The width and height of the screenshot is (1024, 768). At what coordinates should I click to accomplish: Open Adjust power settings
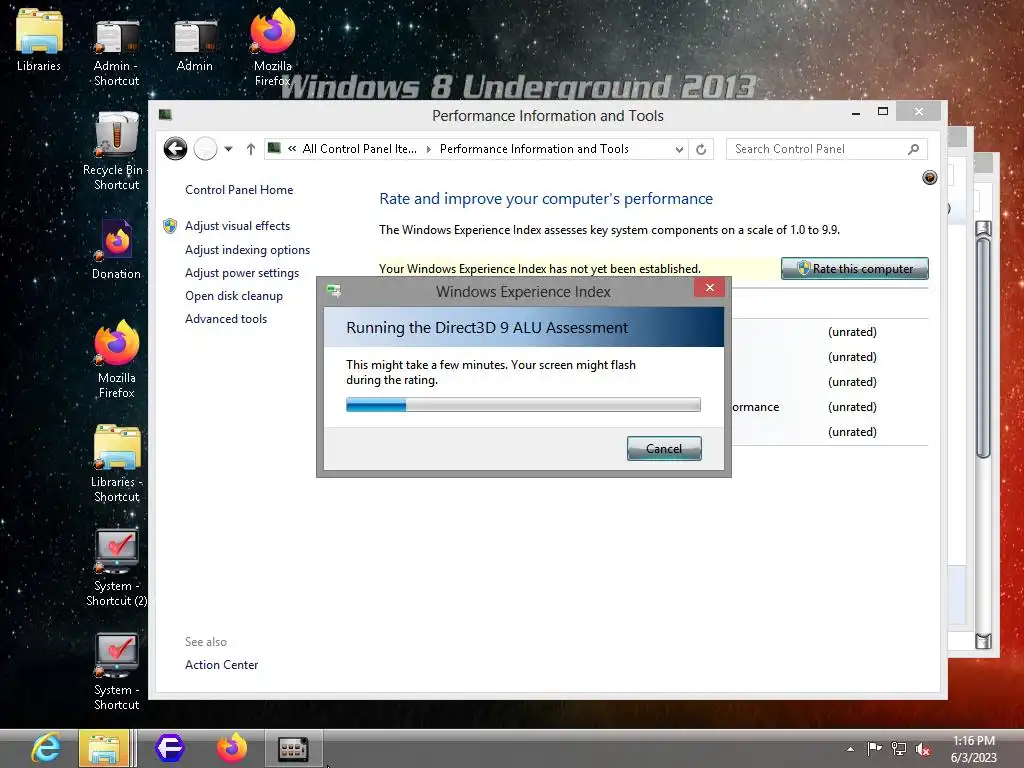[242, 273]
